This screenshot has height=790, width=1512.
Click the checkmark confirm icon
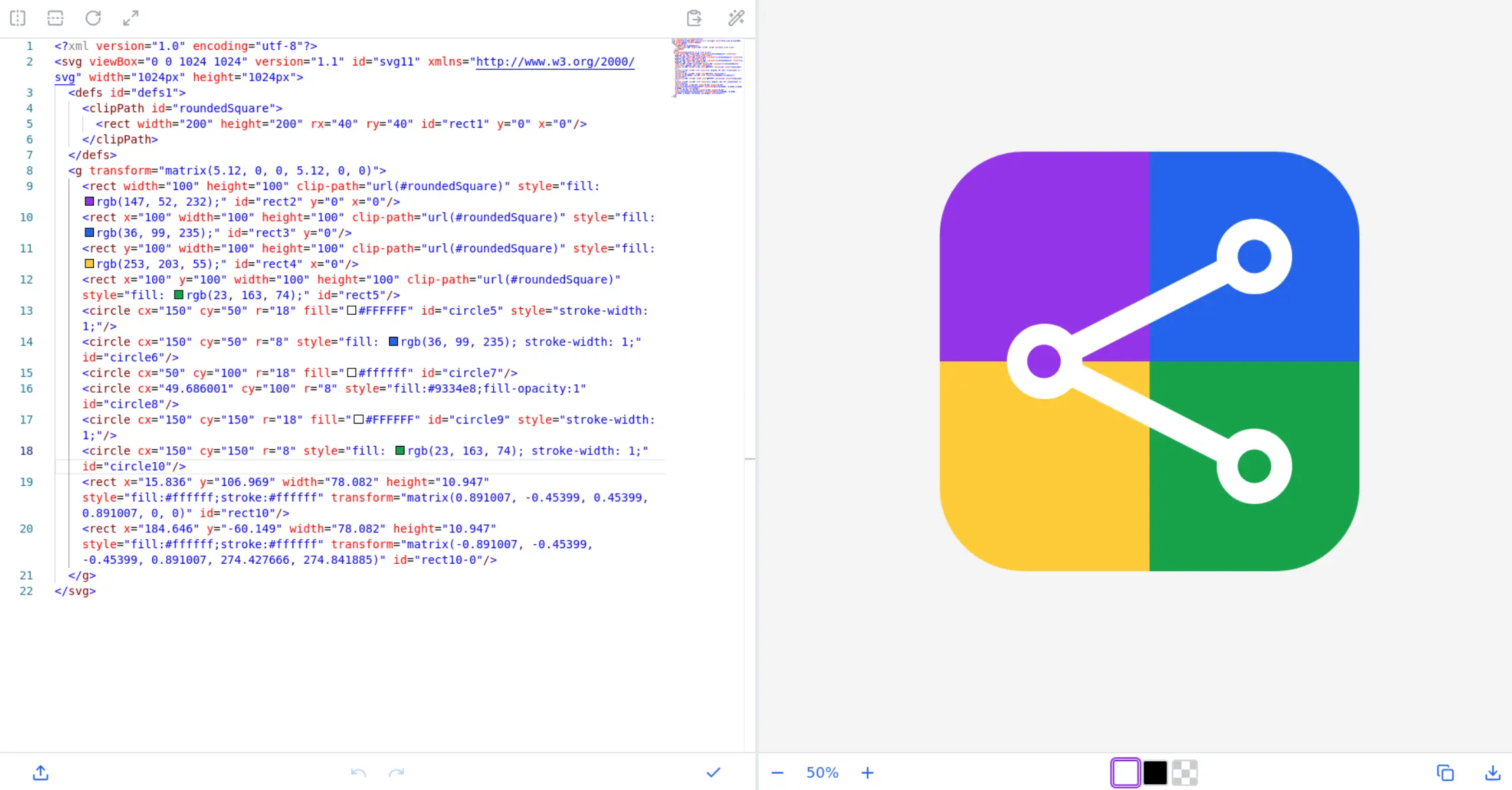pos(713,773)
